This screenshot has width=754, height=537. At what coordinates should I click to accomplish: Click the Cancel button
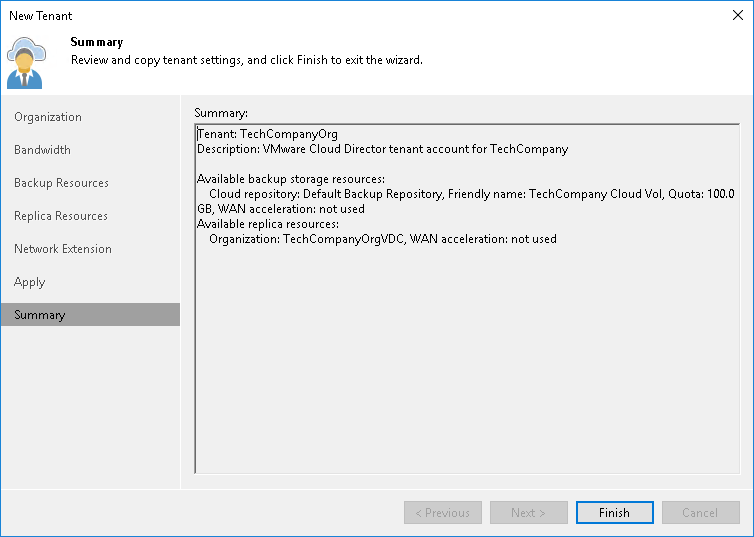(x=700, y=512)
